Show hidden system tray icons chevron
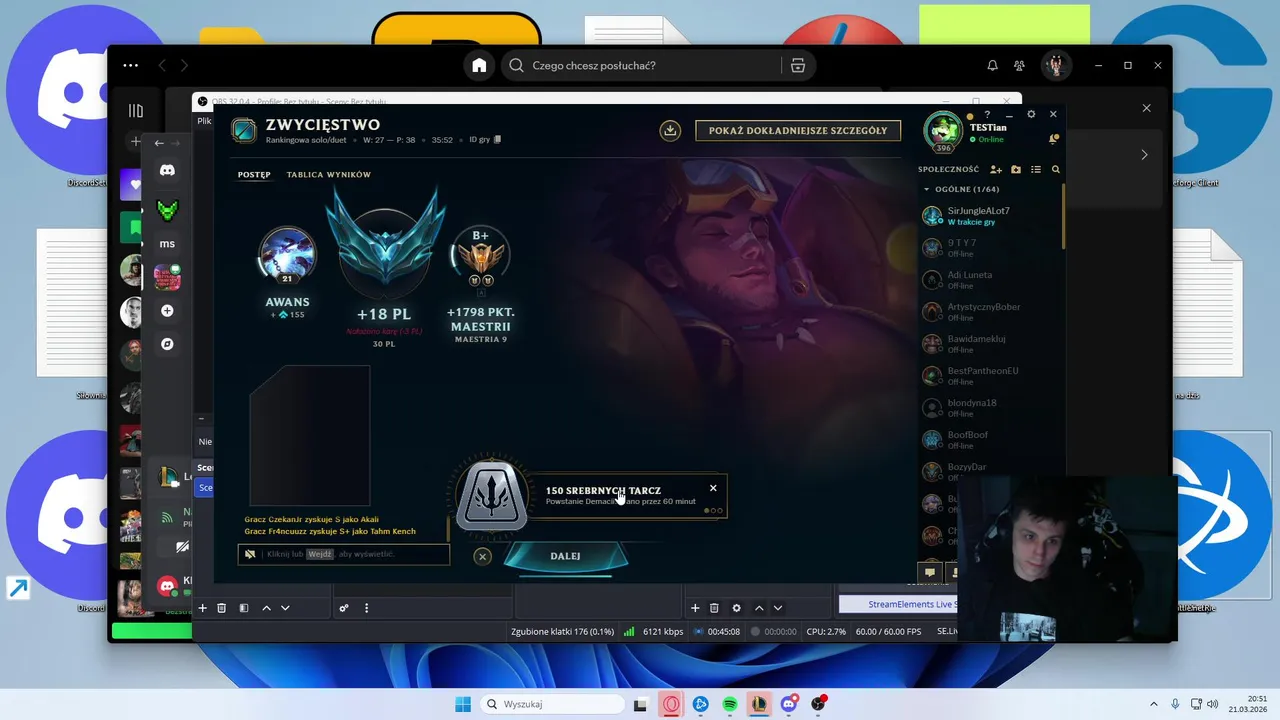 (x=1153, y=704)
